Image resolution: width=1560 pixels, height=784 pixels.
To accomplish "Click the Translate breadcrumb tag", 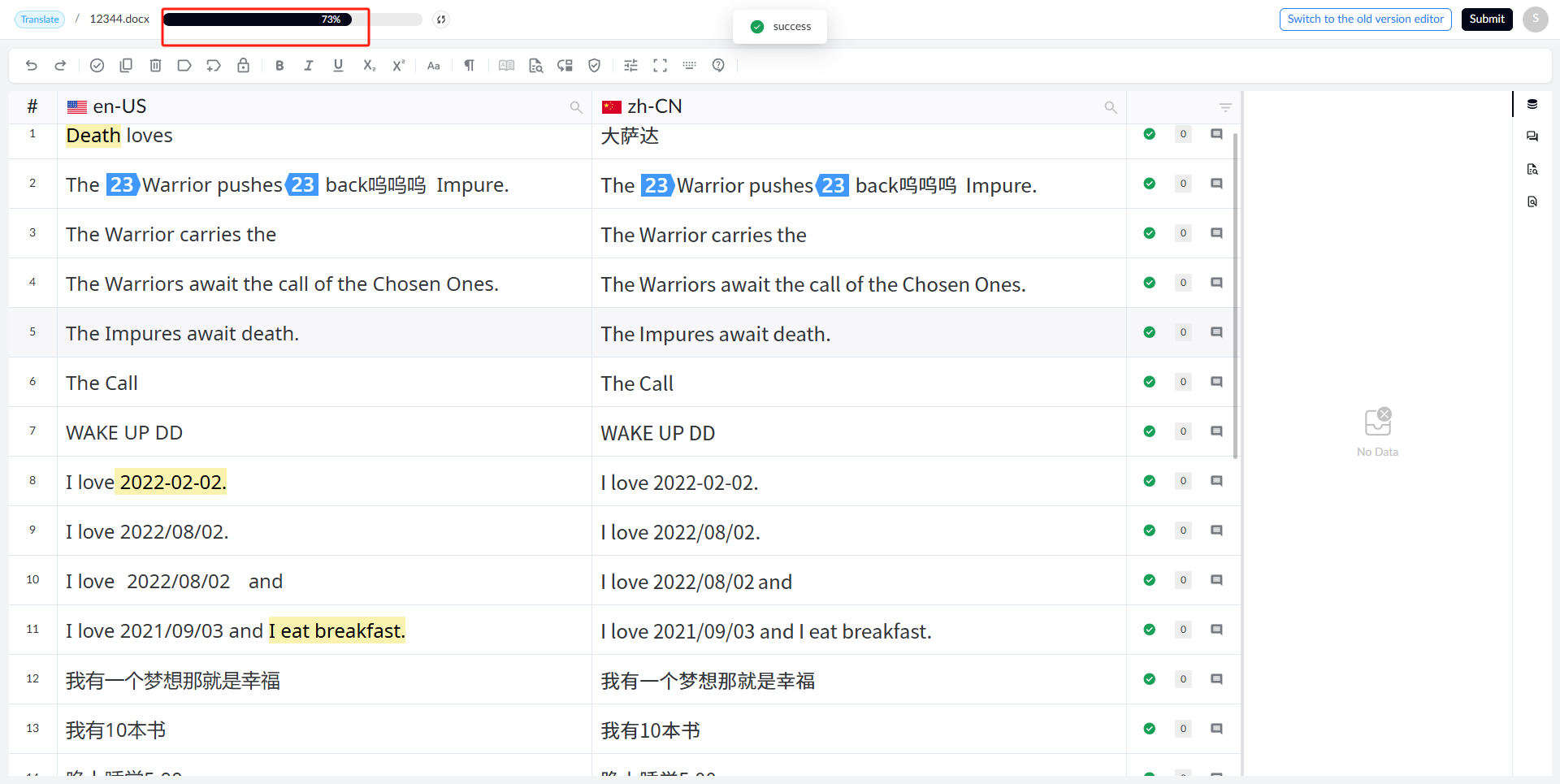I will tap(40, 19).
